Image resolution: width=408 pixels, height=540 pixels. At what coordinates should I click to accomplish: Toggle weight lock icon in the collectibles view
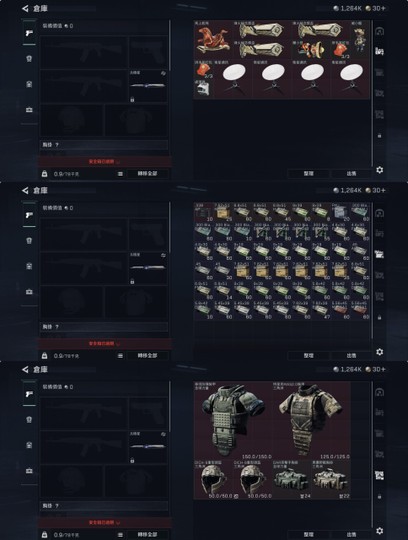pos(44,174)
